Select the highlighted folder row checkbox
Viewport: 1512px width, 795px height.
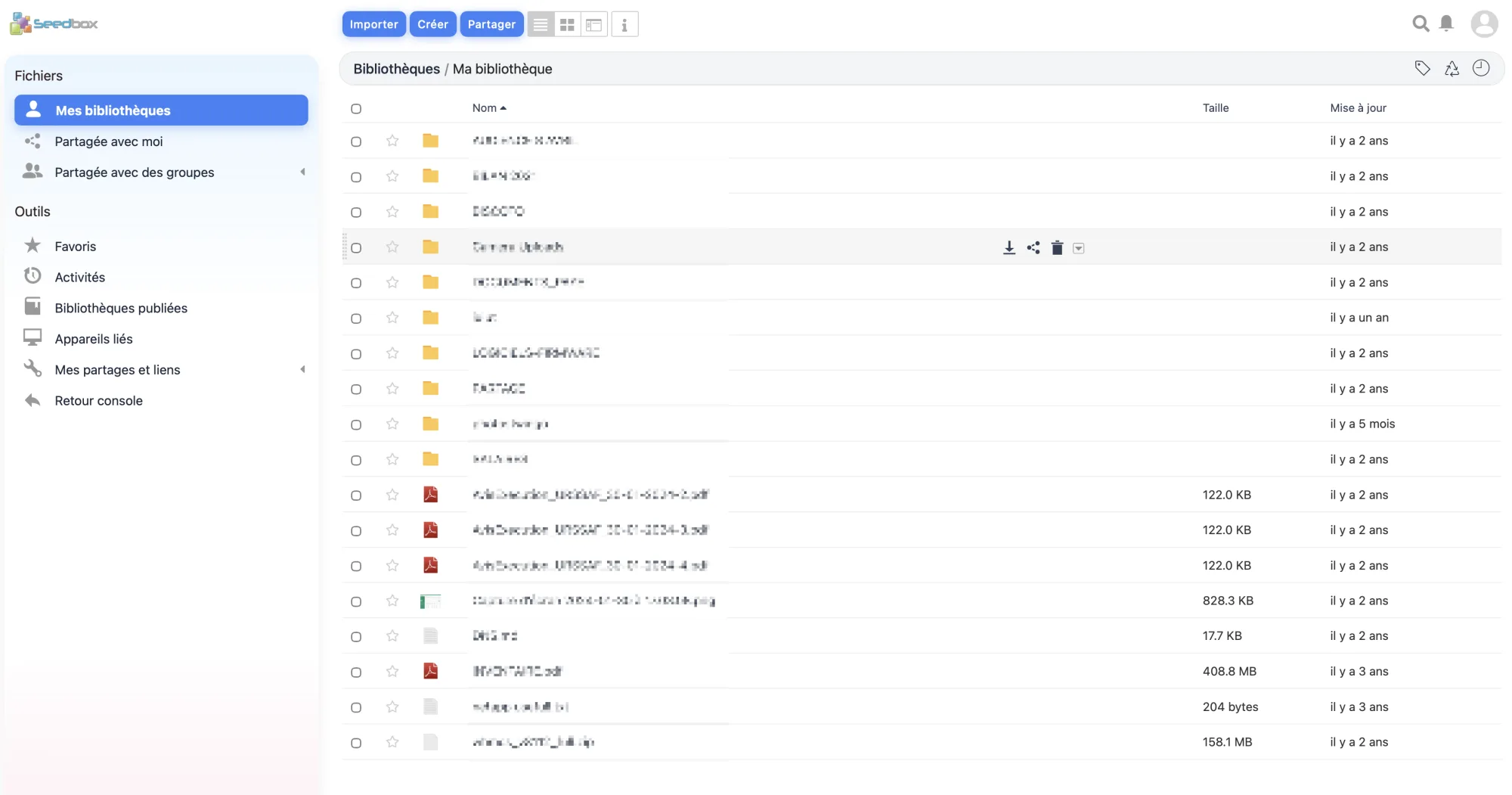(356, 248)
